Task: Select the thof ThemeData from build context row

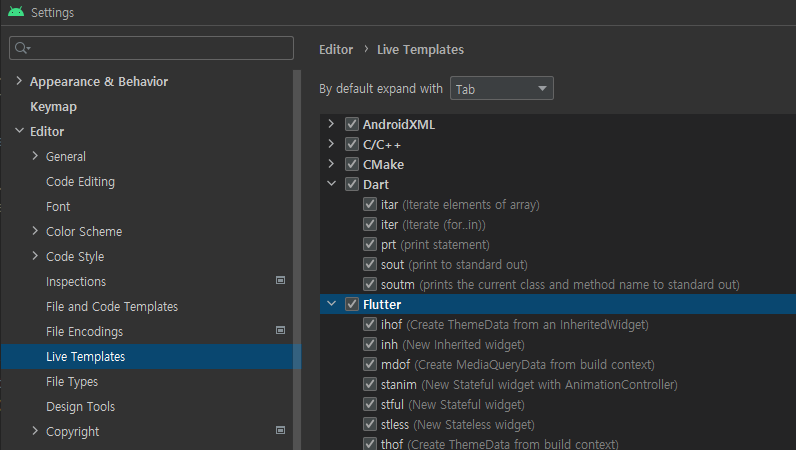Action: point(500,444)
